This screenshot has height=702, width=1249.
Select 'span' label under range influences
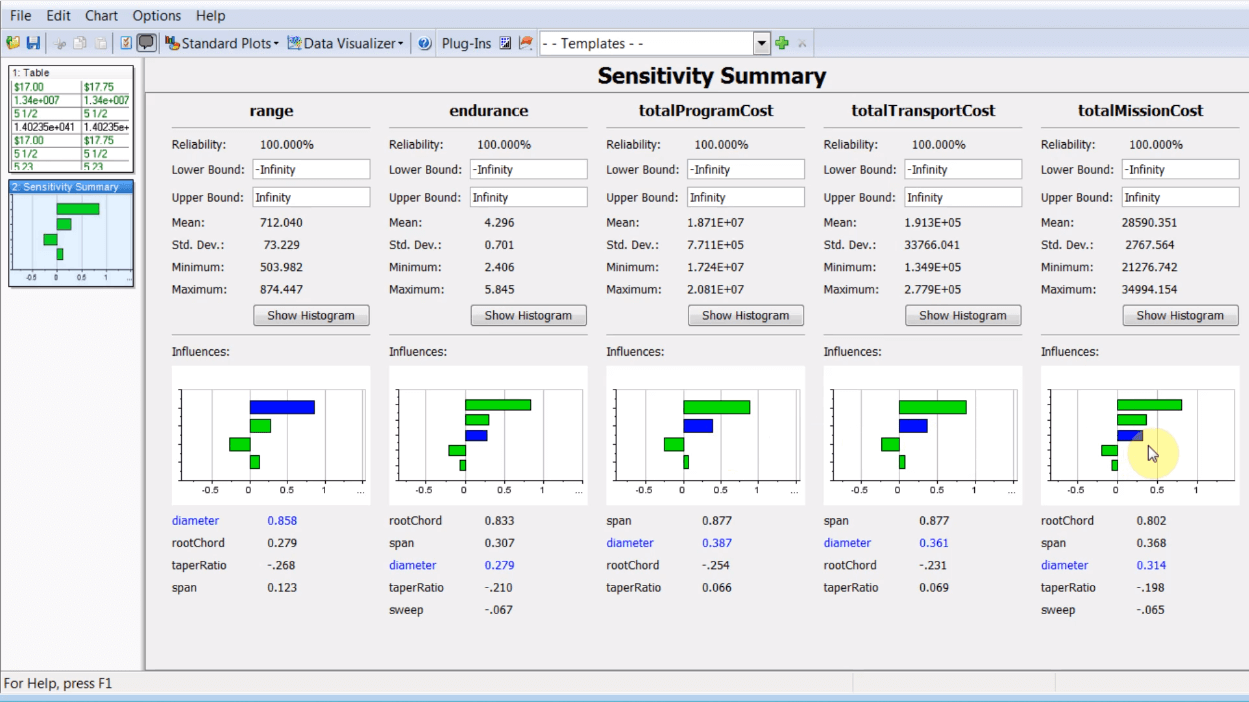click(184, 588)
